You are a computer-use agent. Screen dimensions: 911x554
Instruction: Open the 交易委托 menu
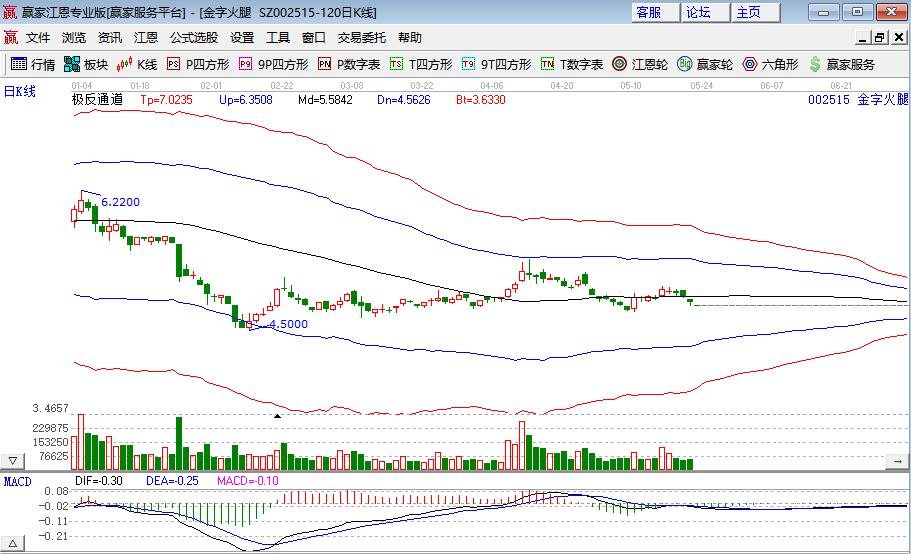click(x=361, y=38)
